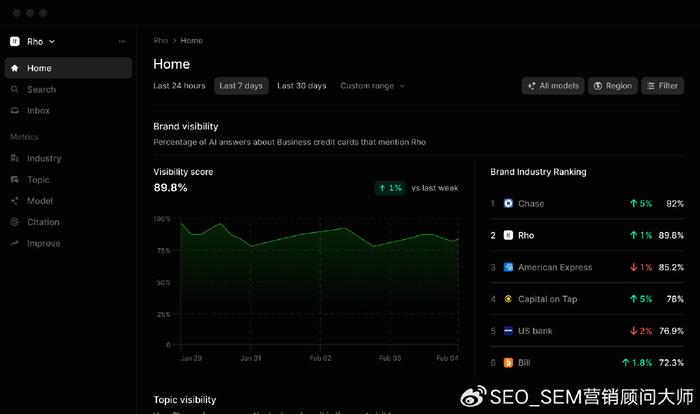Click the down 2% change for US bank
Image resolution: width=700 pixels, height=414 pixels.
641,331
